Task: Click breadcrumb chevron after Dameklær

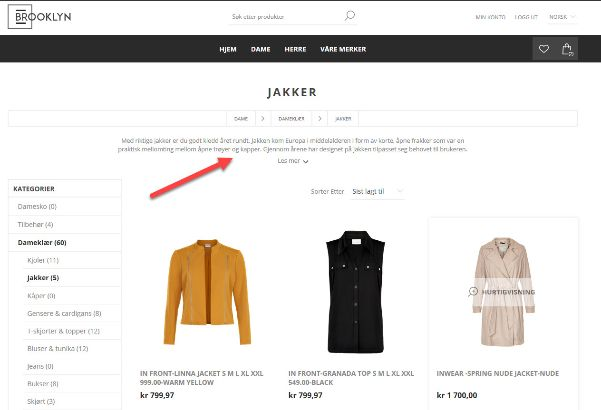Action: pyautogui.click(x=320, y=119)
